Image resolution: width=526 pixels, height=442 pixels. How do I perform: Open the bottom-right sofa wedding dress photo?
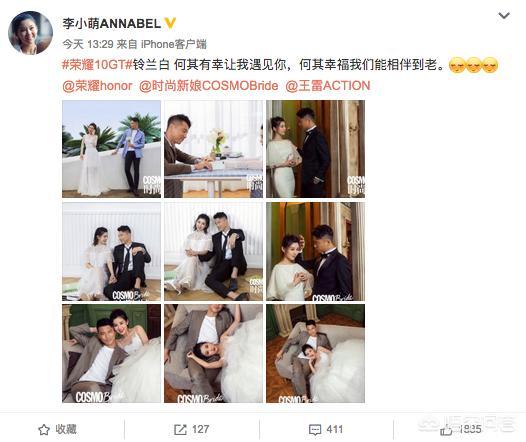(315, 353)
